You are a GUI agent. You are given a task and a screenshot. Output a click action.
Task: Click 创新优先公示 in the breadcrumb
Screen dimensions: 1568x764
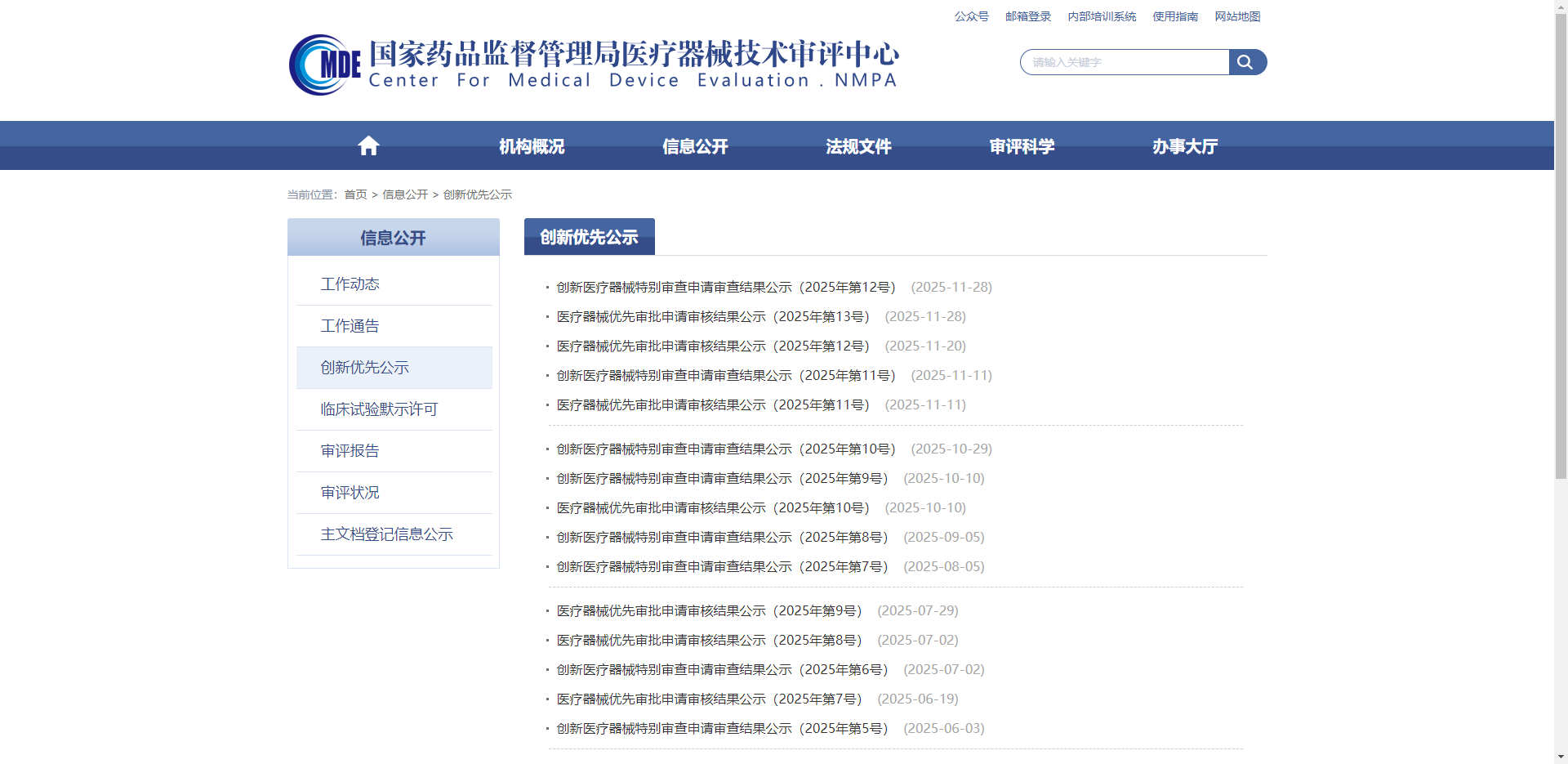[x=478, y=194]
